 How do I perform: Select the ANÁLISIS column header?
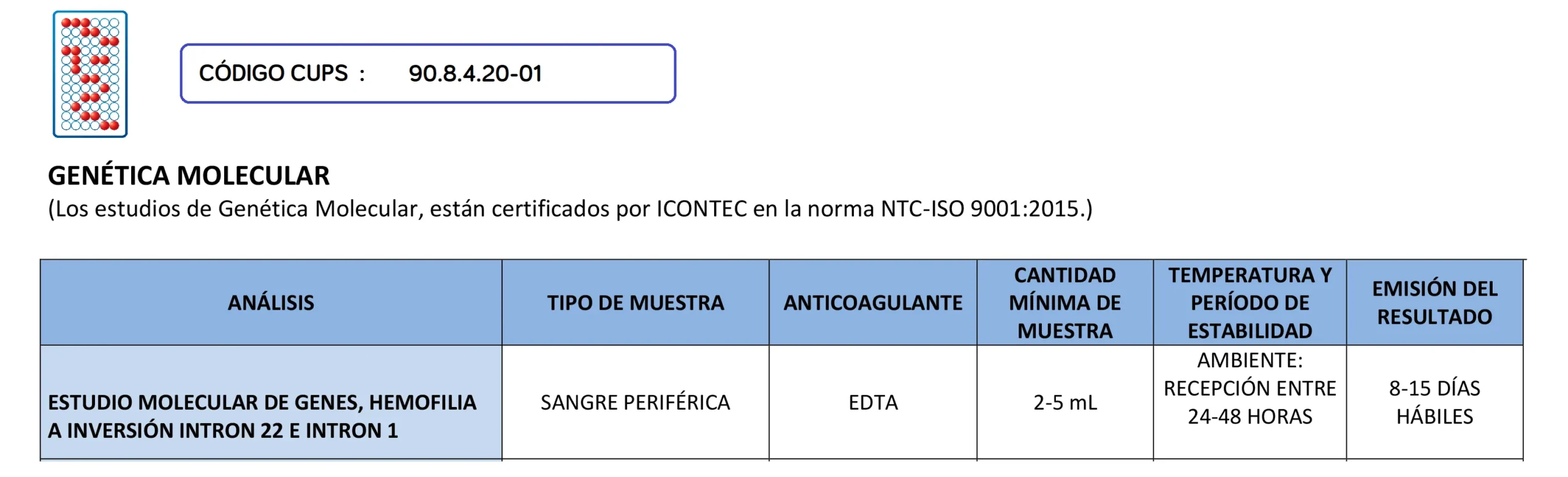coord(271,303)
